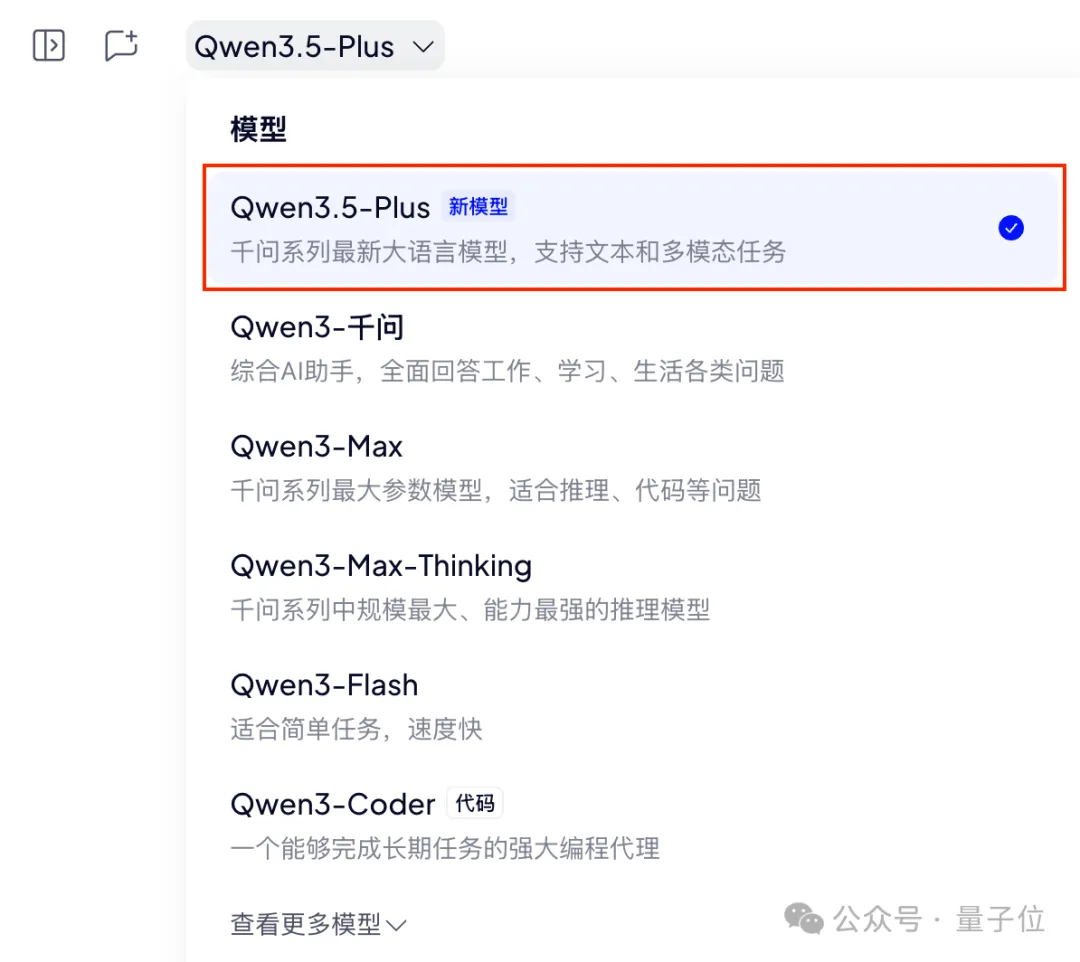Viewport: 1080px width, 962px height.
Task: Select the Qwen3-Coder model
Action: coord(633,825)
